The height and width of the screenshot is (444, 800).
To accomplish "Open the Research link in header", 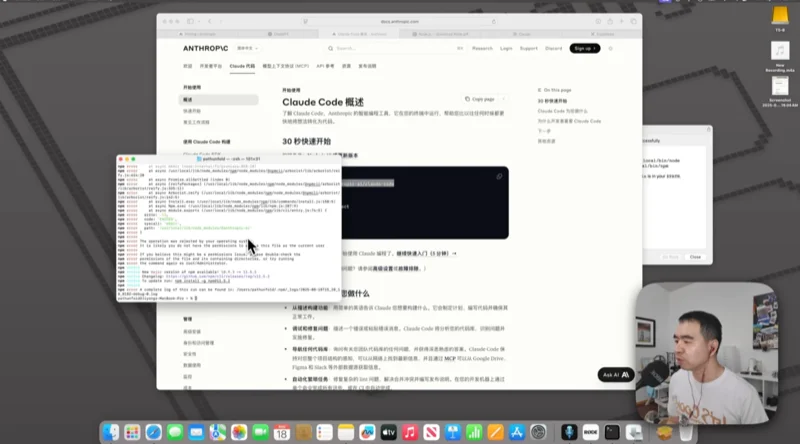I will point(482,48).
